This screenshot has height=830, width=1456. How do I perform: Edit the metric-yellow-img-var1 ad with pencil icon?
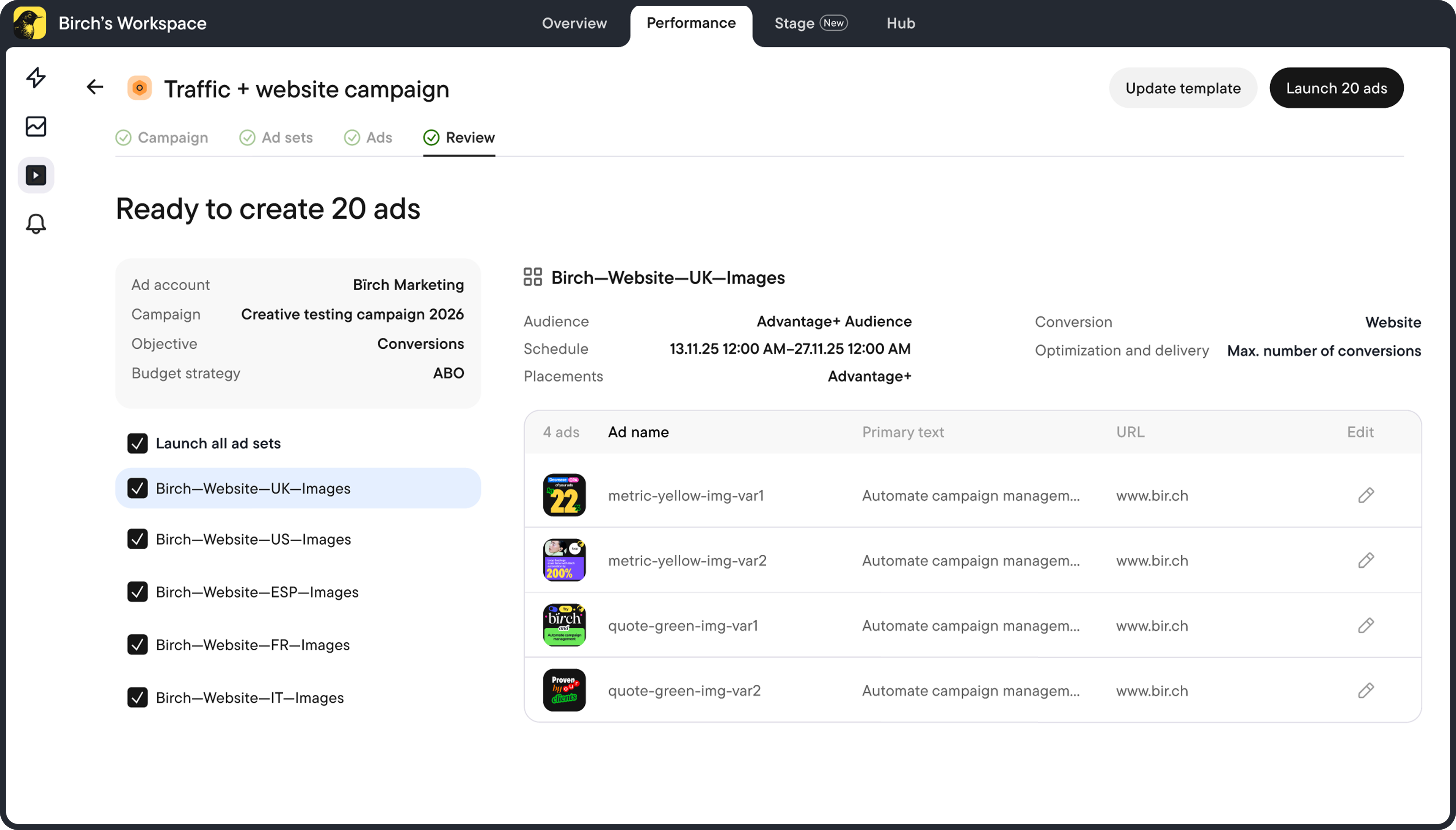pos(1366,495)
